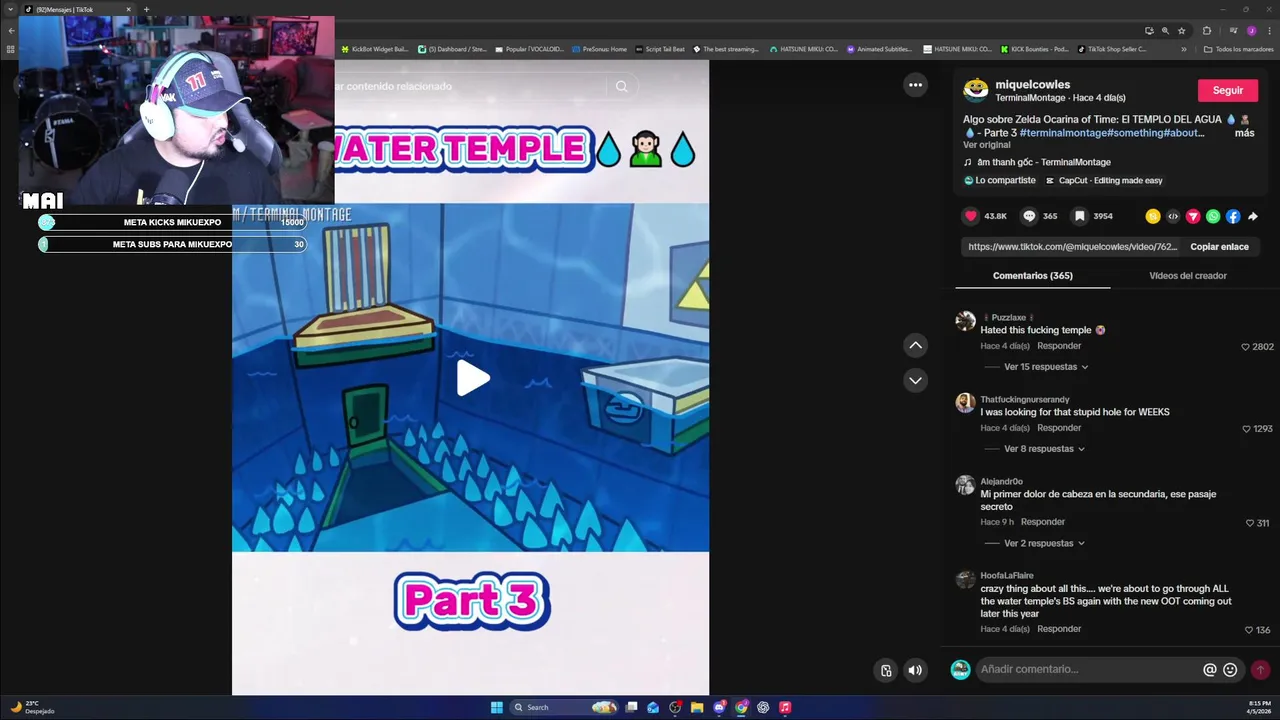Image resolution: width=1280 pixels, height=720 pixels.
Task: Open File Explorer from taskbar
Action: click(x=697, y=707)
